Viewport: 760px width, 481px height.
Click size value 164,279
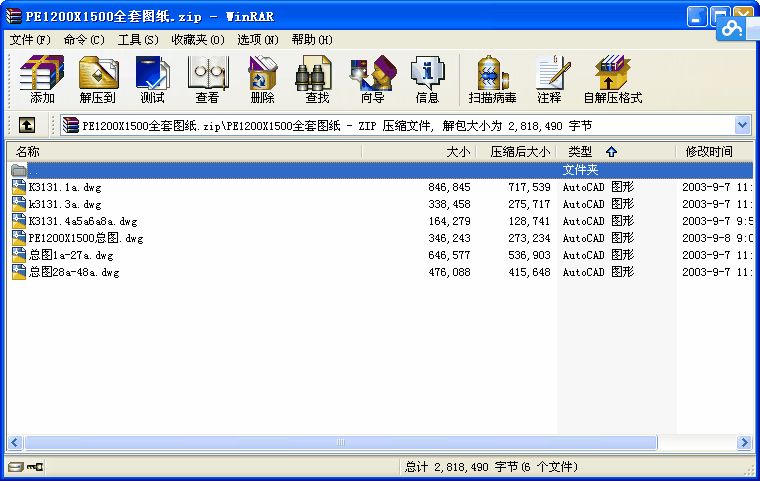449,221
